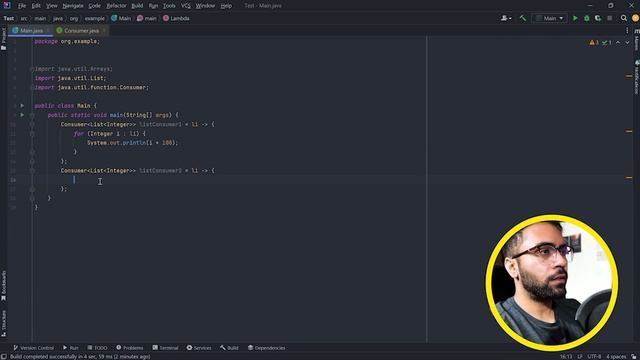Open the Problems tool window
Image resolution: width=640 pixels, height=360 pixels.
129,348
